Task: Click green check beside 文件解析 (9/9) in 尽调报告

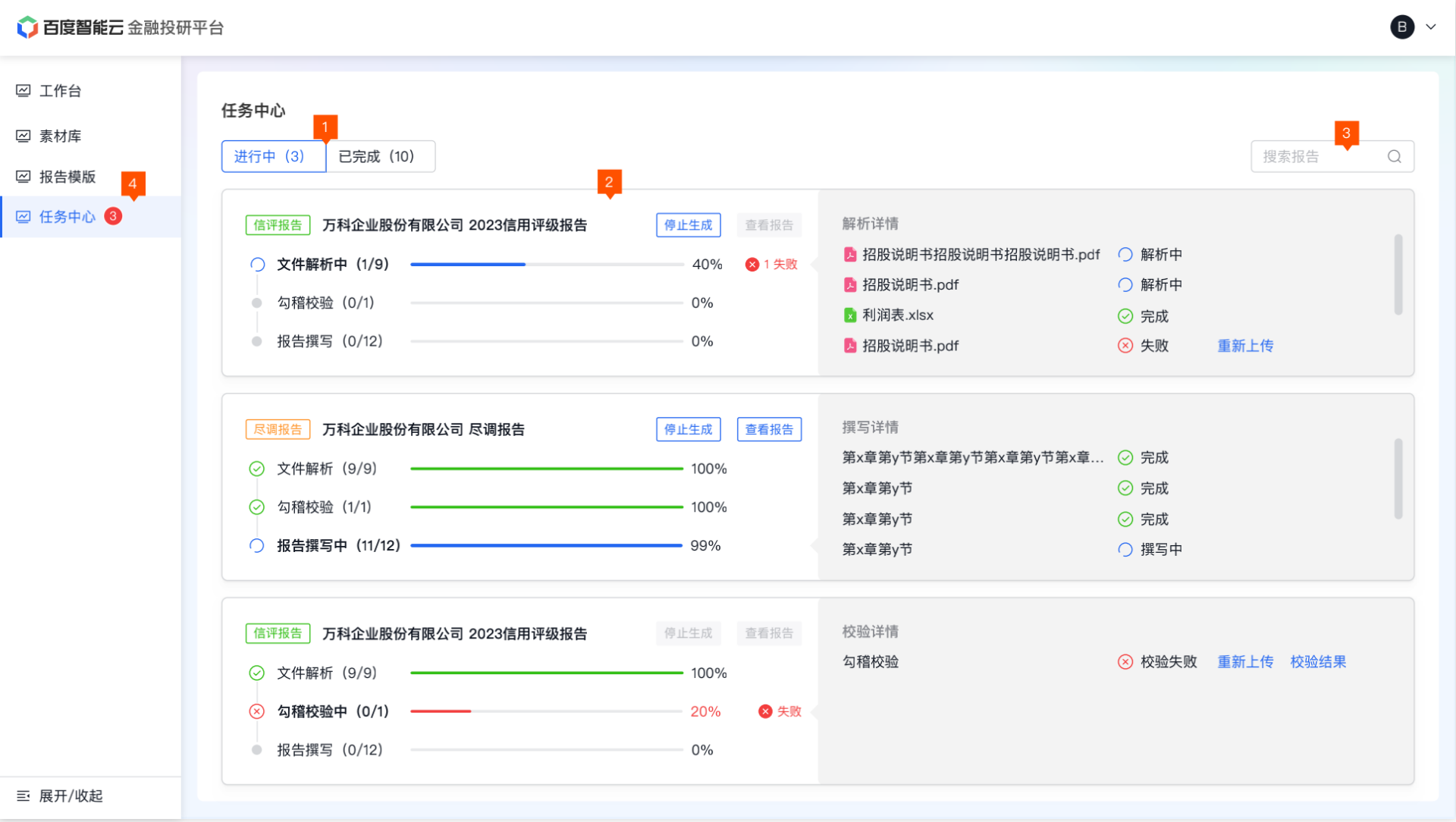Action: pyautogui.click(x=257, y=469)
